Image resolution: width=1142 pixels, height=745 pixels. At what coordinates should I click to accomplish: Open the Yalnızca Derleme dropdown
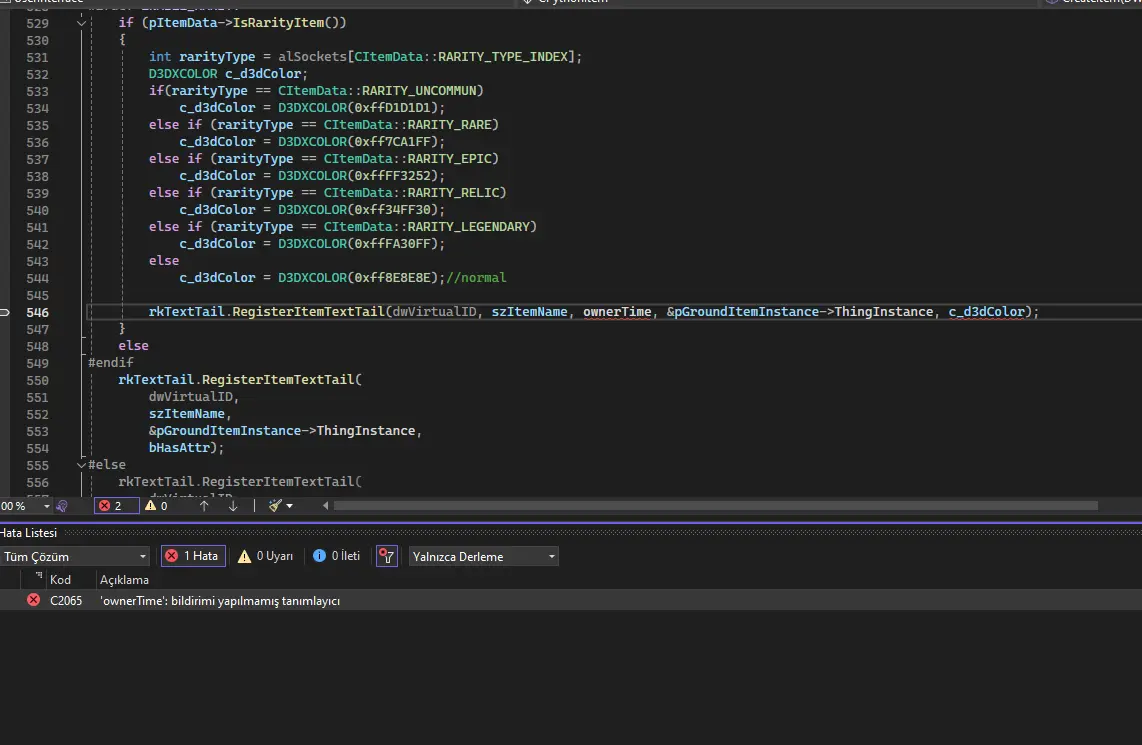(484, 556)
